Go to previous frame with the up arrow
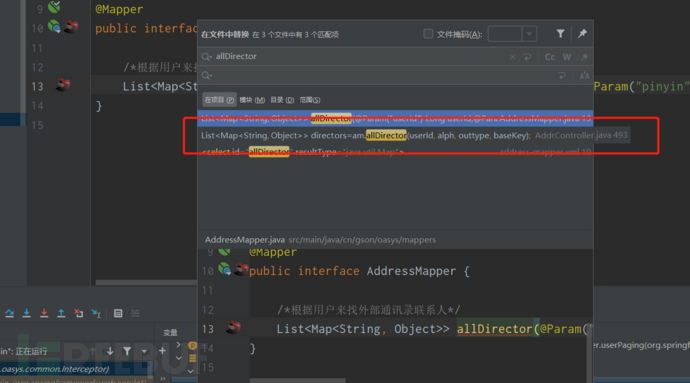This screenshot has height=383, width=690. (x=93, y=351)
